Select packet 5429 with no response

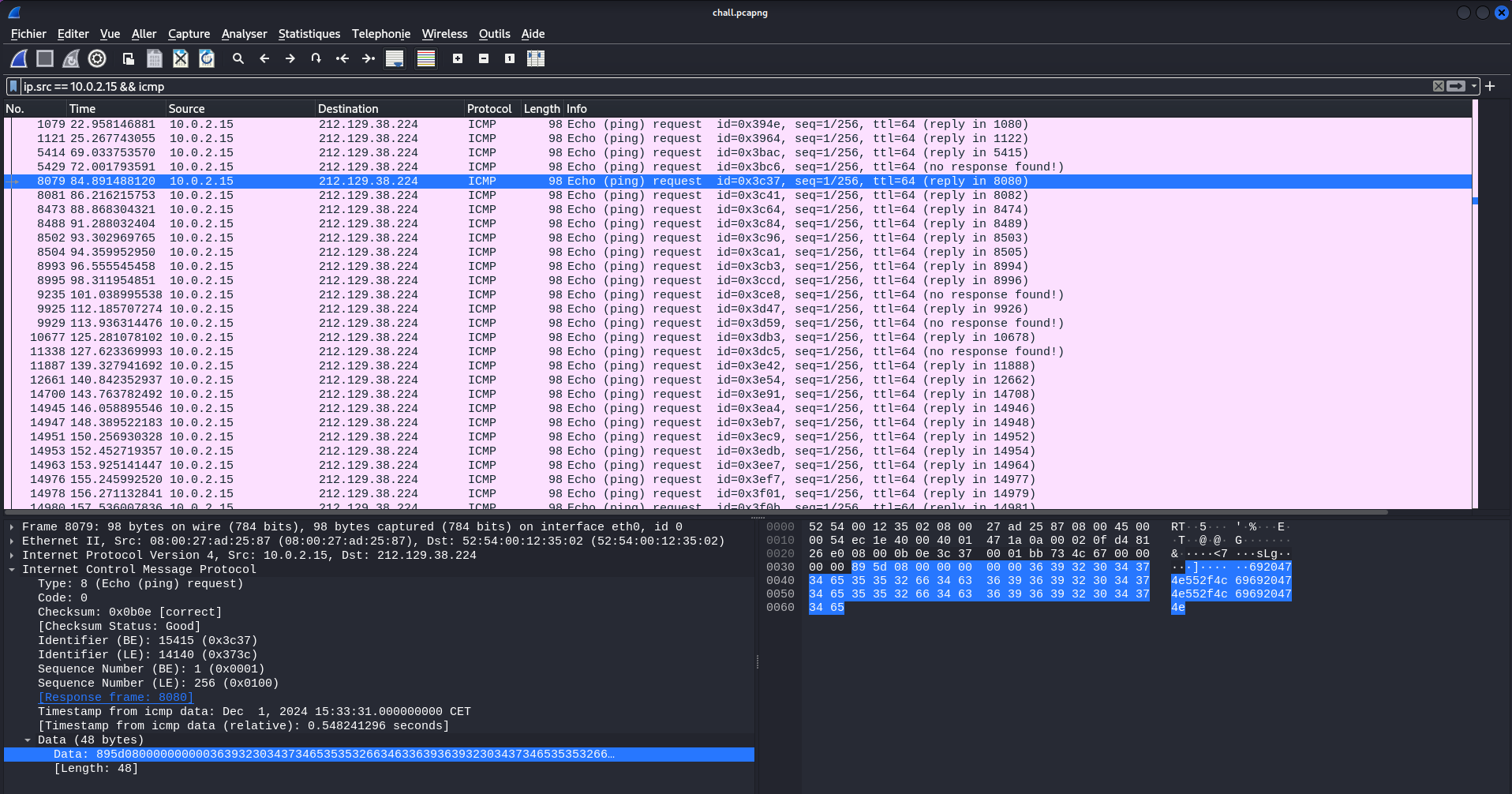[738, 167]
